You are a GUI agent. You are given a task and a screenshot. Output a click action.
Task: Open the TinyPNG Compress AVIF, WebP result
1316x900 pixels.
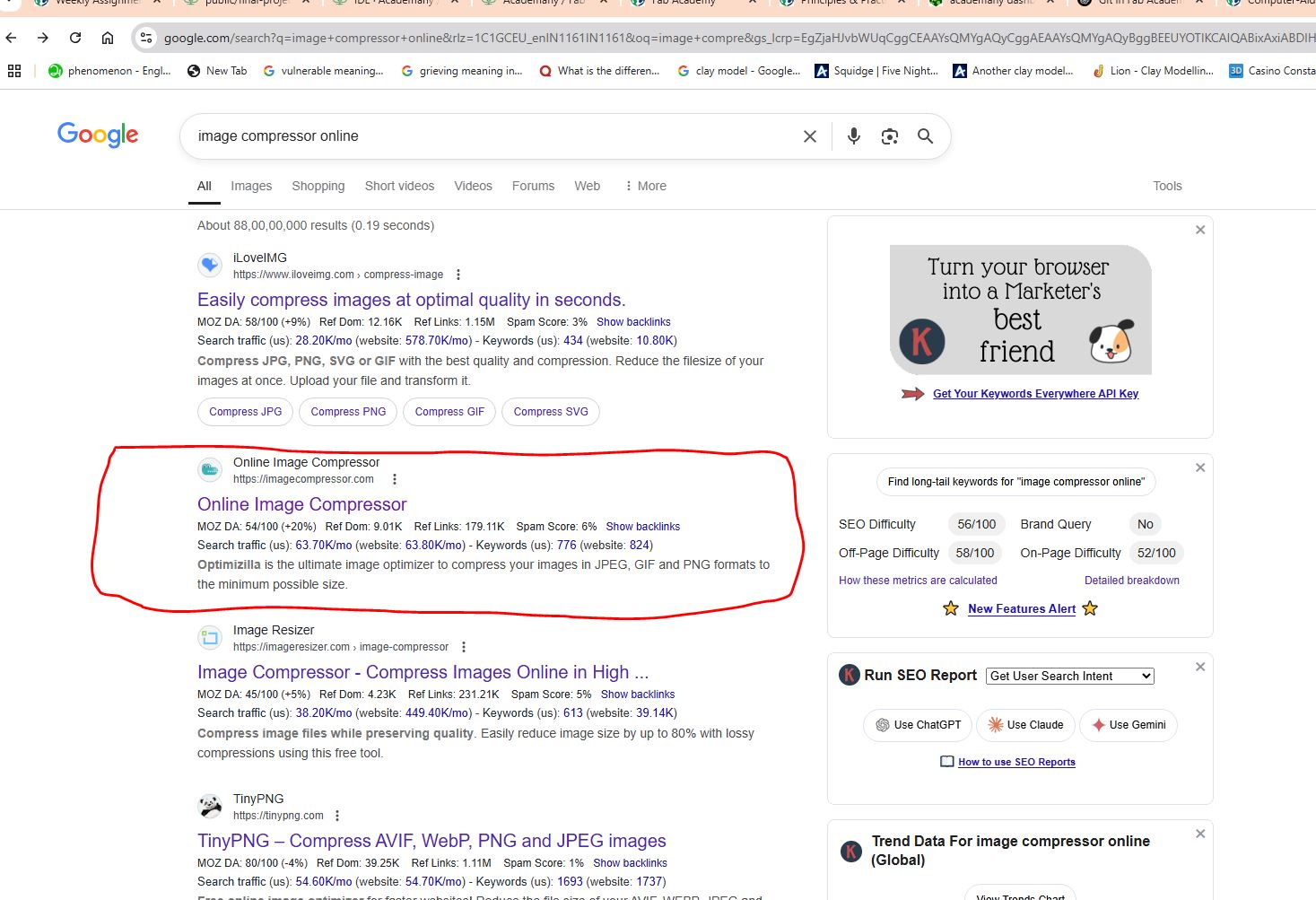click(x=431, y=841)
